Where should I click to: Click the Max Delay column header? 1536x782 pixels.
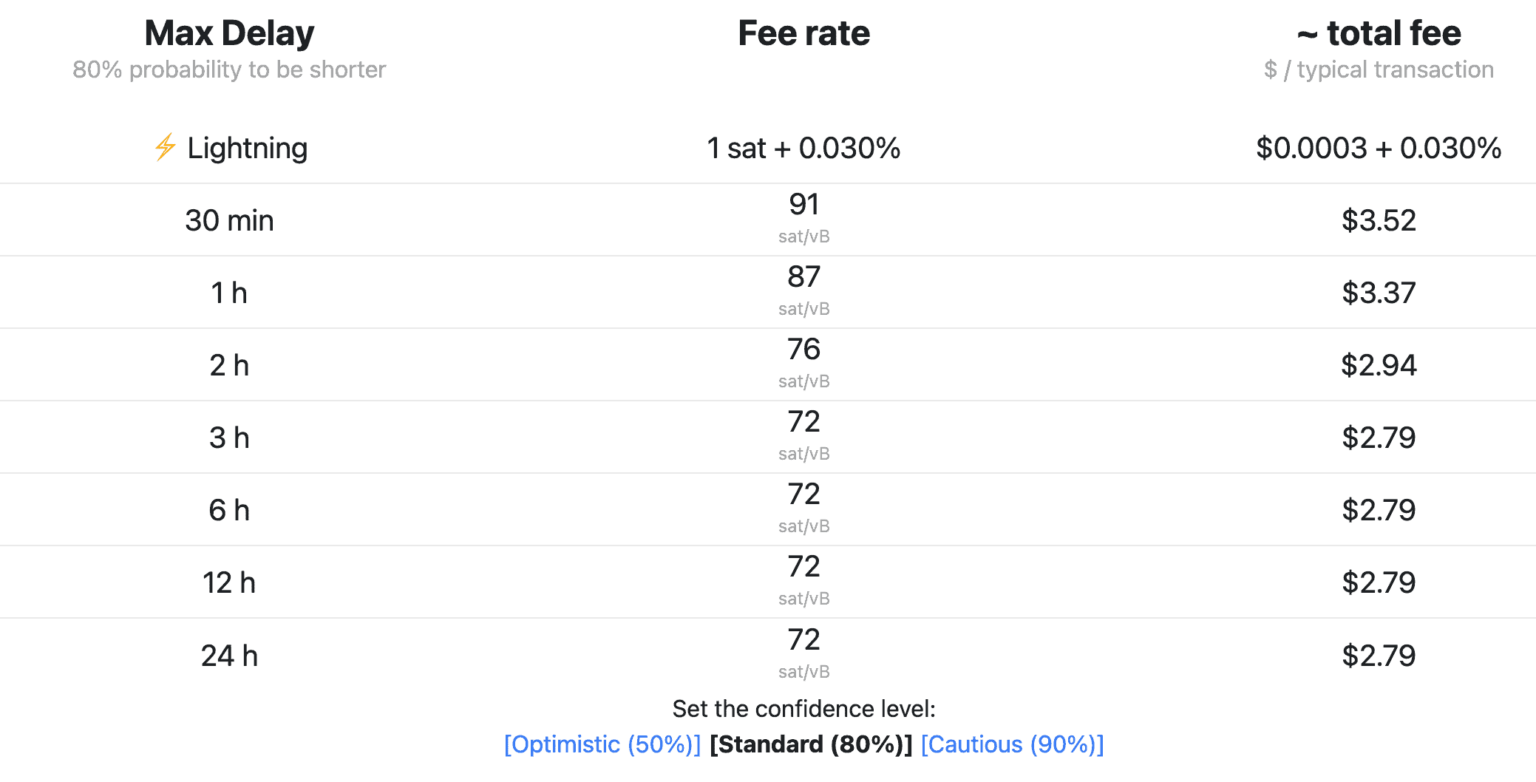[229, 34]
